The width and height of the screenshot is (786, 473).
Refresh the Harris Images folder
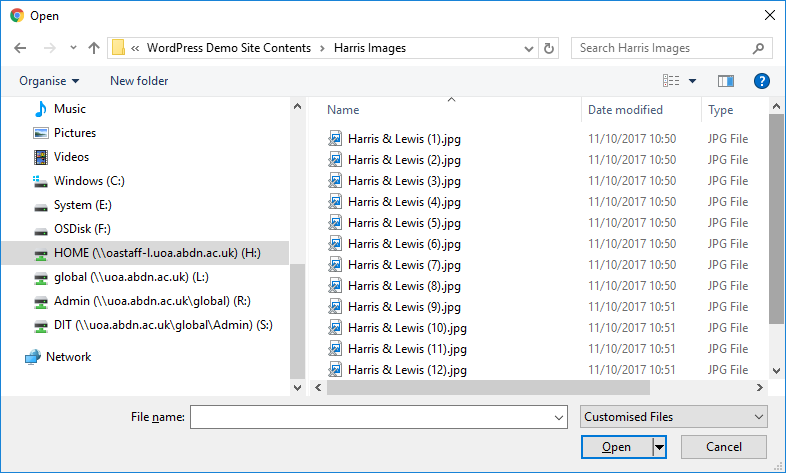548,48
